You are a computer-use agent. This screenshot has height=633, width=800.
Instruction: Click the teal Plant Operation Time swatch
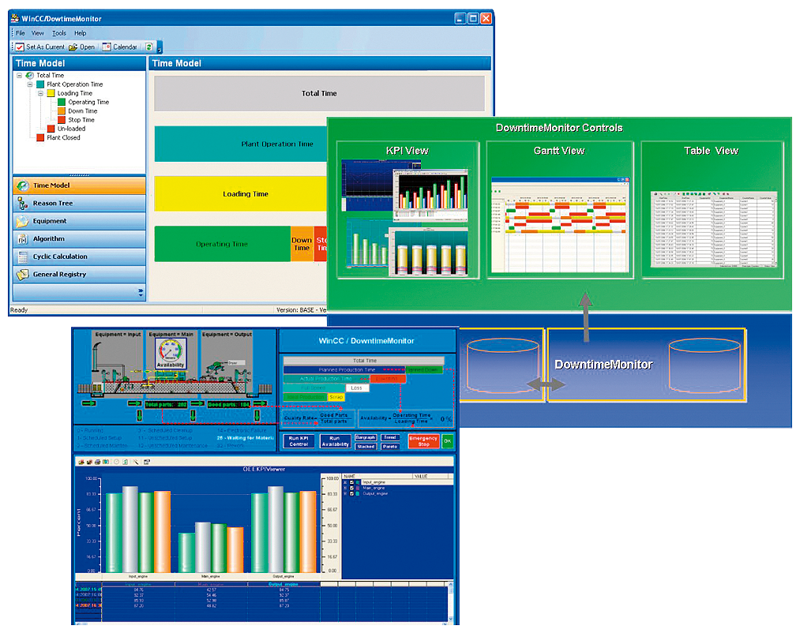pos(40,84)
